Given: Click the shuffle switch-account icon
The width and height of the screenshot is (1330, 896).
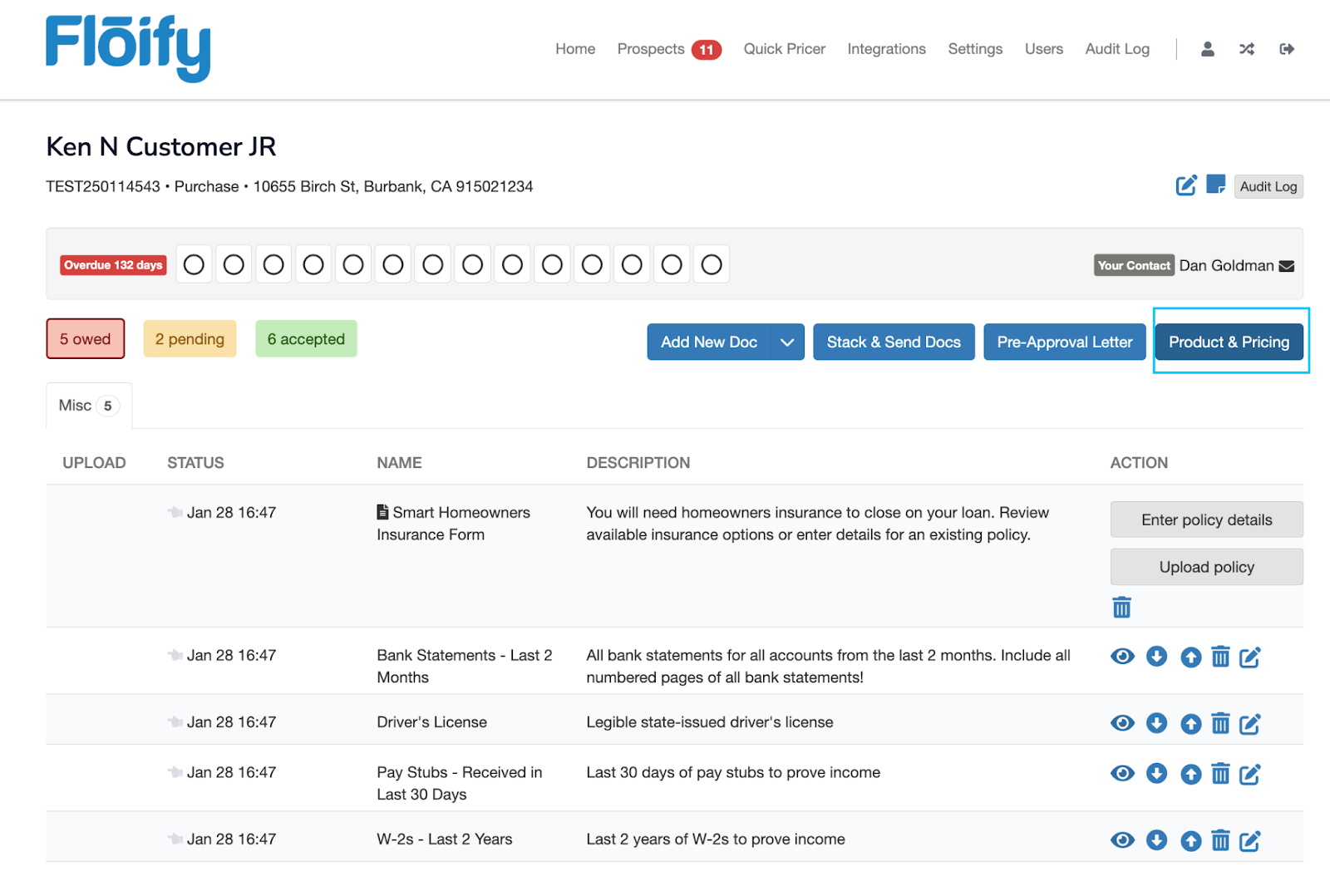Looking at the screenshot, I should (1246, 49).
